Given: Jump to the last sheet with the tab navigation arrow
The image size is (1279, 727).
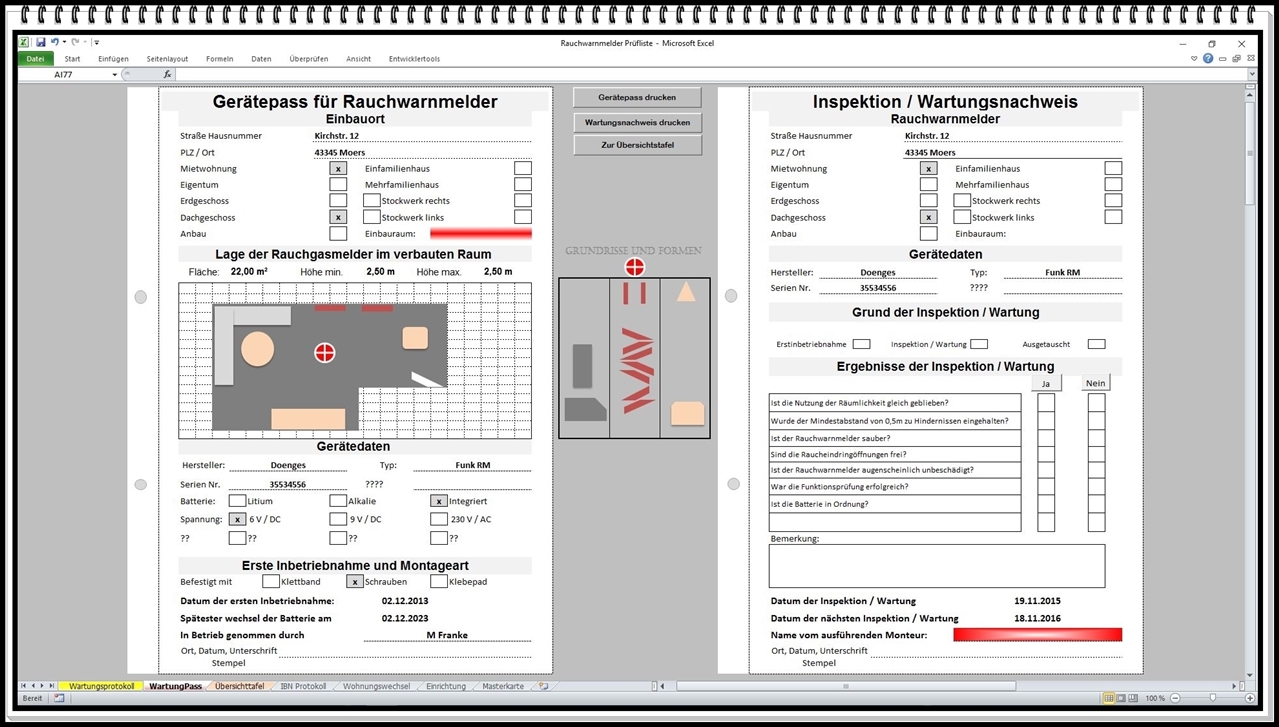Looking at the screenshot, I should point(52,687).
